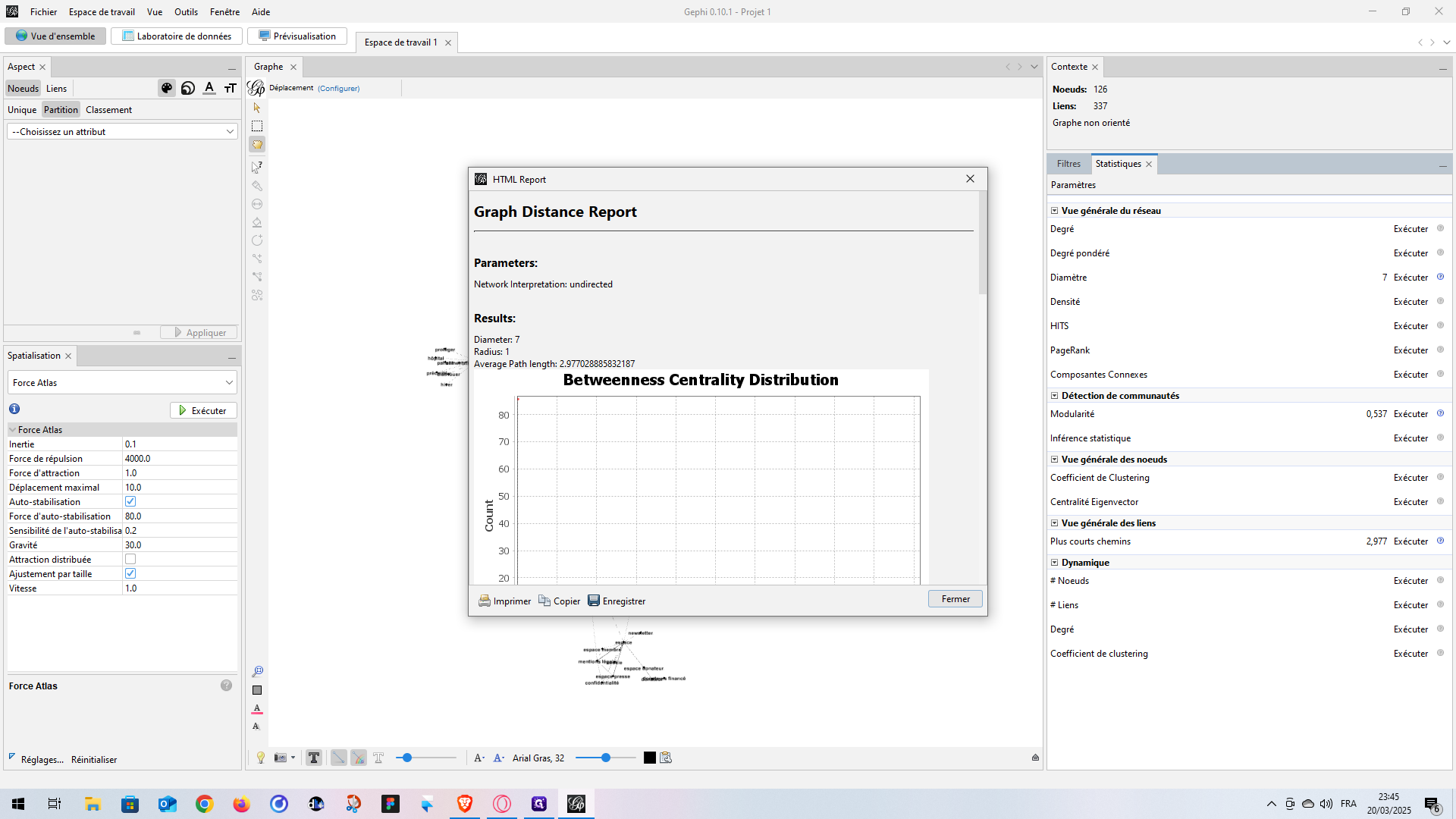Collapse the Force Atlas properties group
The image size is (1456, 819).
pyautogui.click(x=12, y=429)
